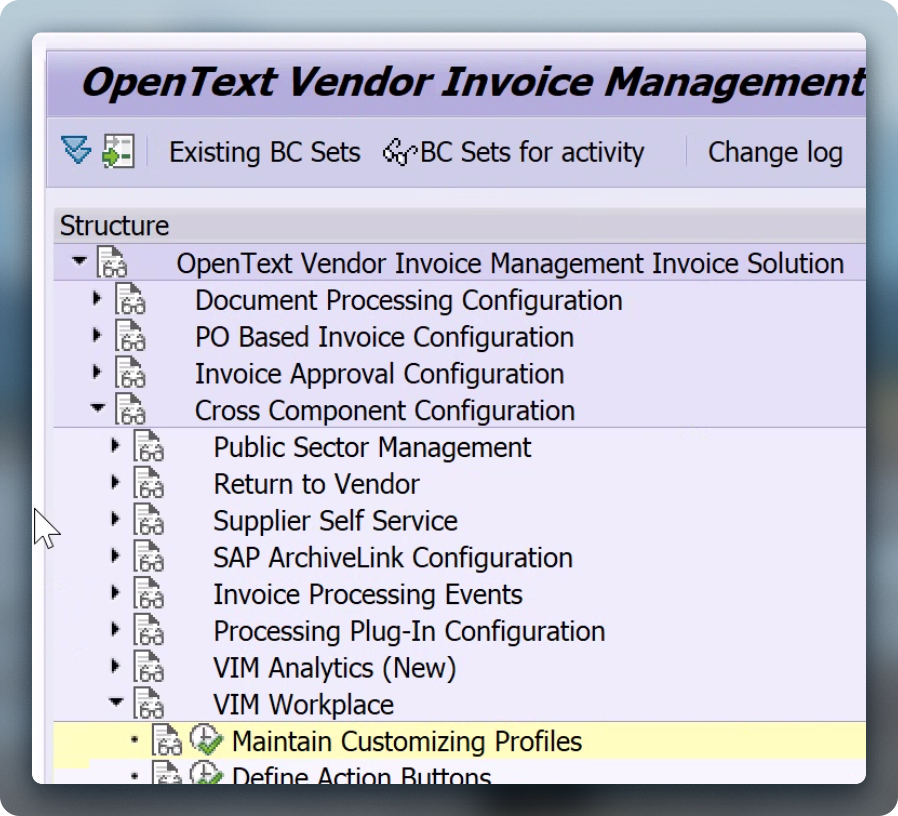Click execute clock icon for Maintain Customizing Profiles
This screenshot has width=898, height=816.
206,740
